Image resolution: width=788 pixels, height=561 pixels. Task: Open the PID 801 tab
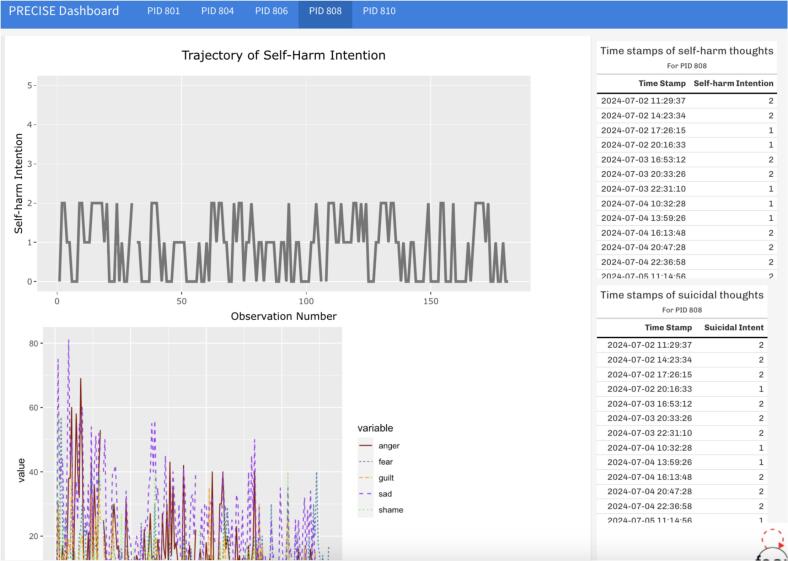pyautogui.click(x=163, y=11)
